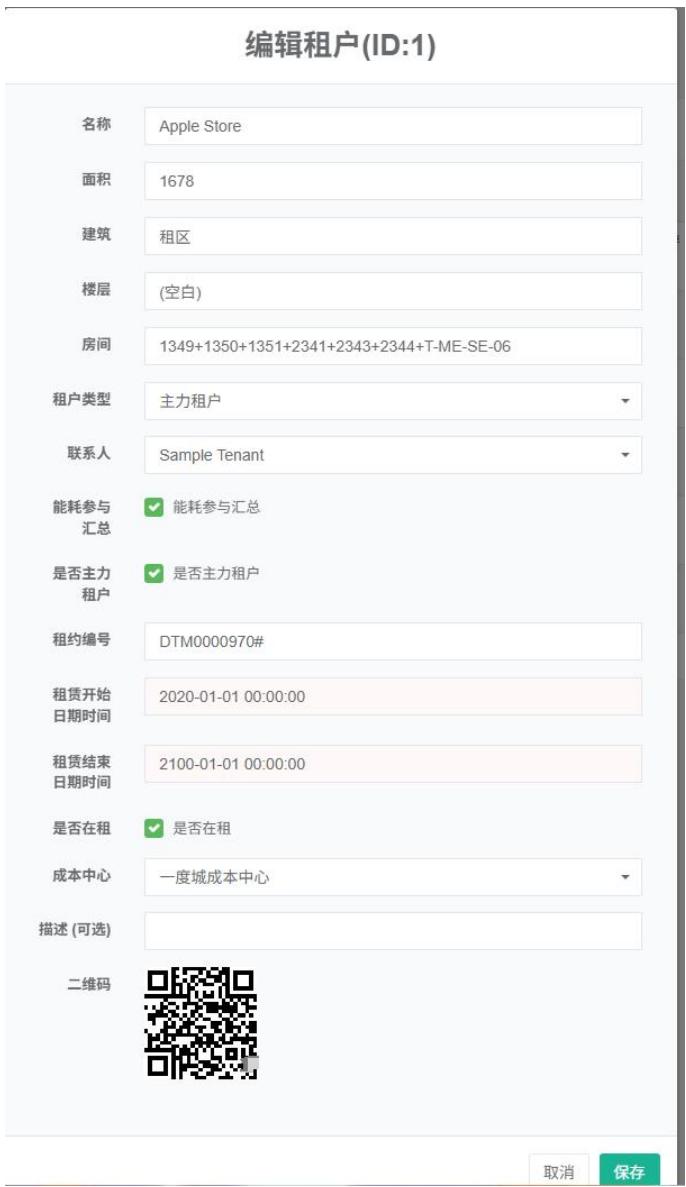Open the 成本中心 dropdown
The width and height of the screenshot is (686, 1187).
(x=392, y=877)
